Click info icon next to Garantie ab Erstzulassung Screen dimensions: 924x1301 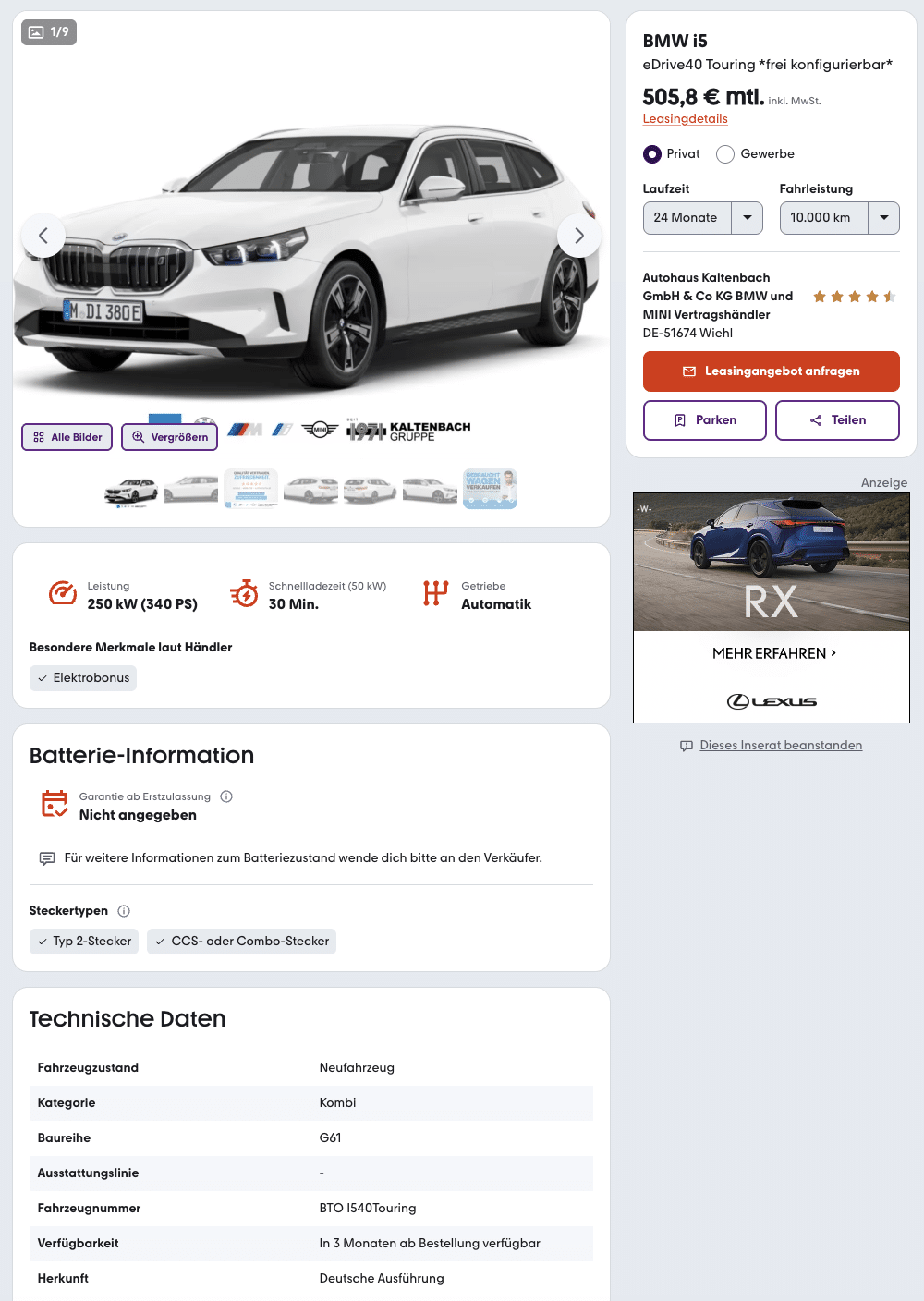pos(226,796)
